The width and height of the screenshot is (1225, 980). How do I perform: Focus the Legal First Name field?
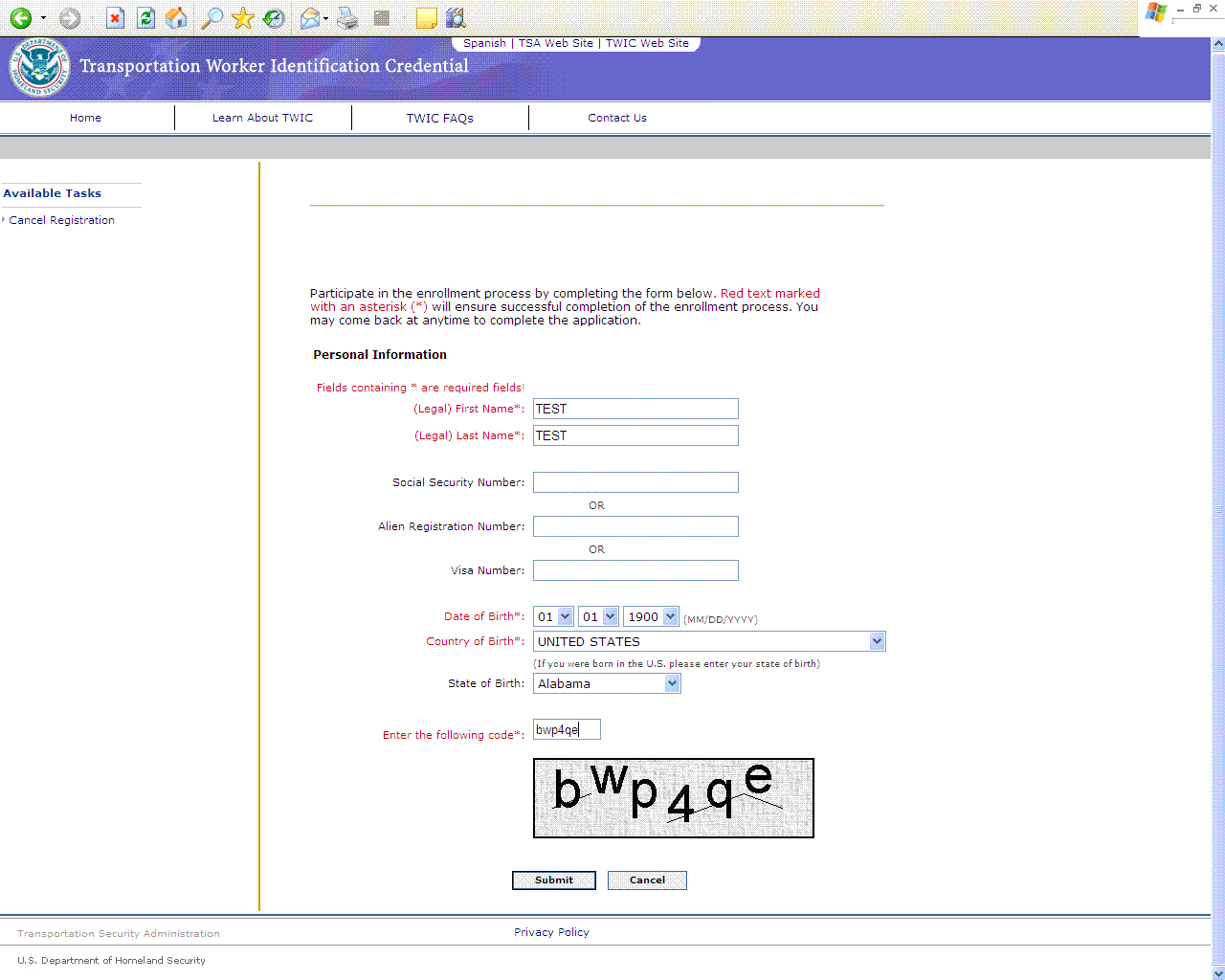tap(635, 409)
